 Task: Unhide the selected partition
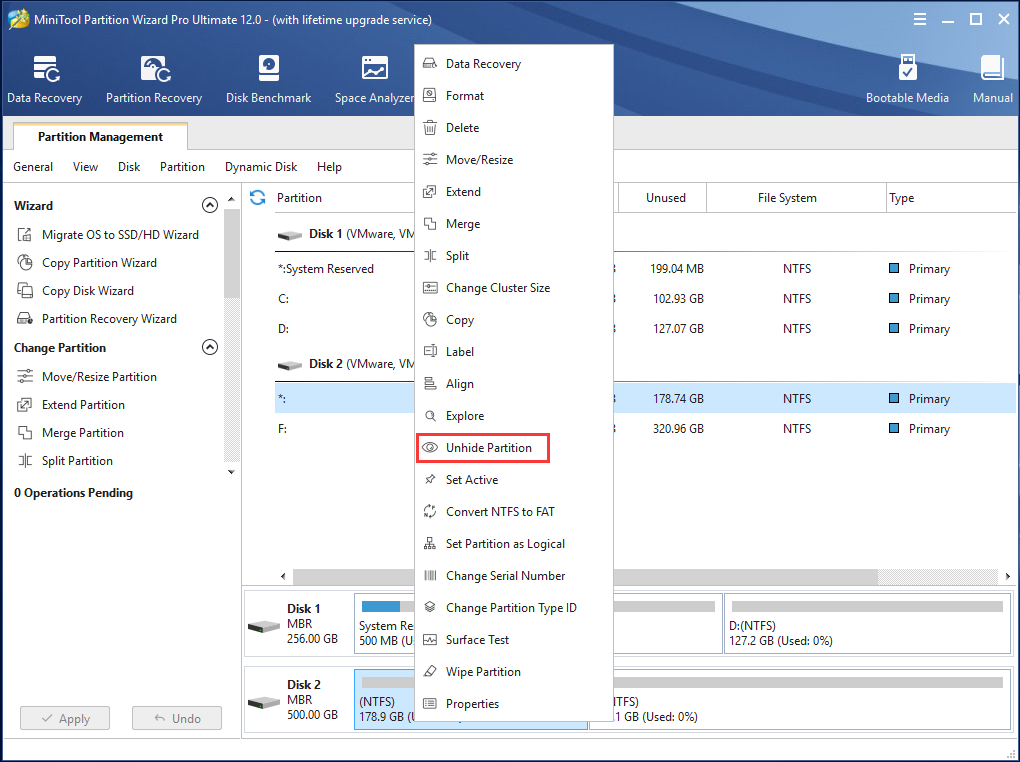(490, 447)
